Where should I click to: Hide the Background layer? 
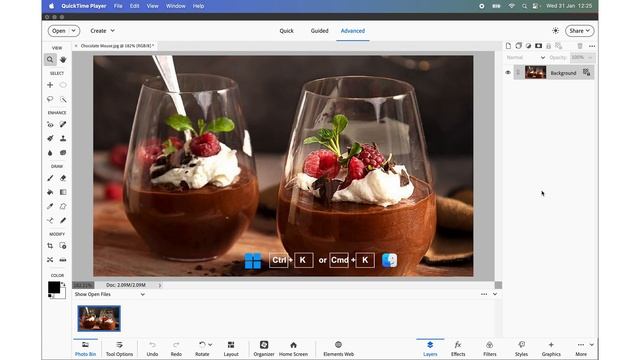click(x=508, y=73)
